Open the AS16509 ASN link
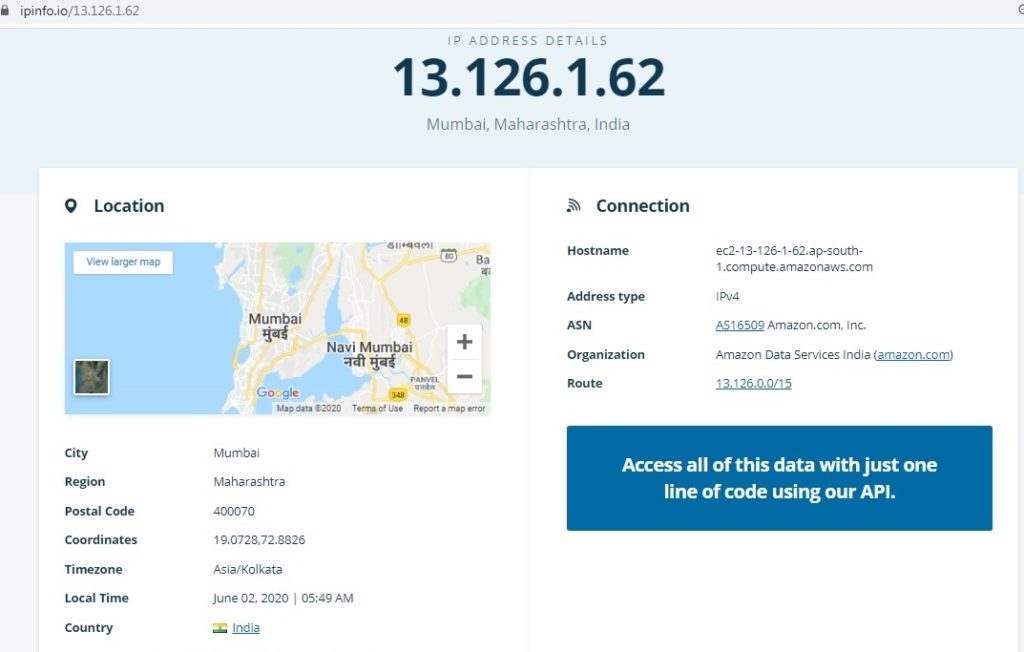 (x=739, y=325)
